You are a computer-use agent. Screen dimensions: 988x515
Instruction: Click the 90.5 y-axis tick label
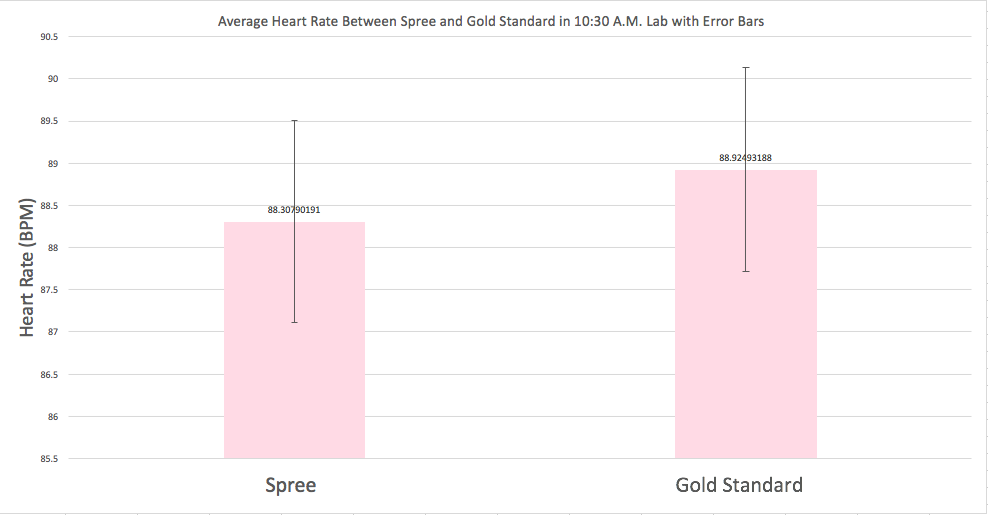(49, 37)
